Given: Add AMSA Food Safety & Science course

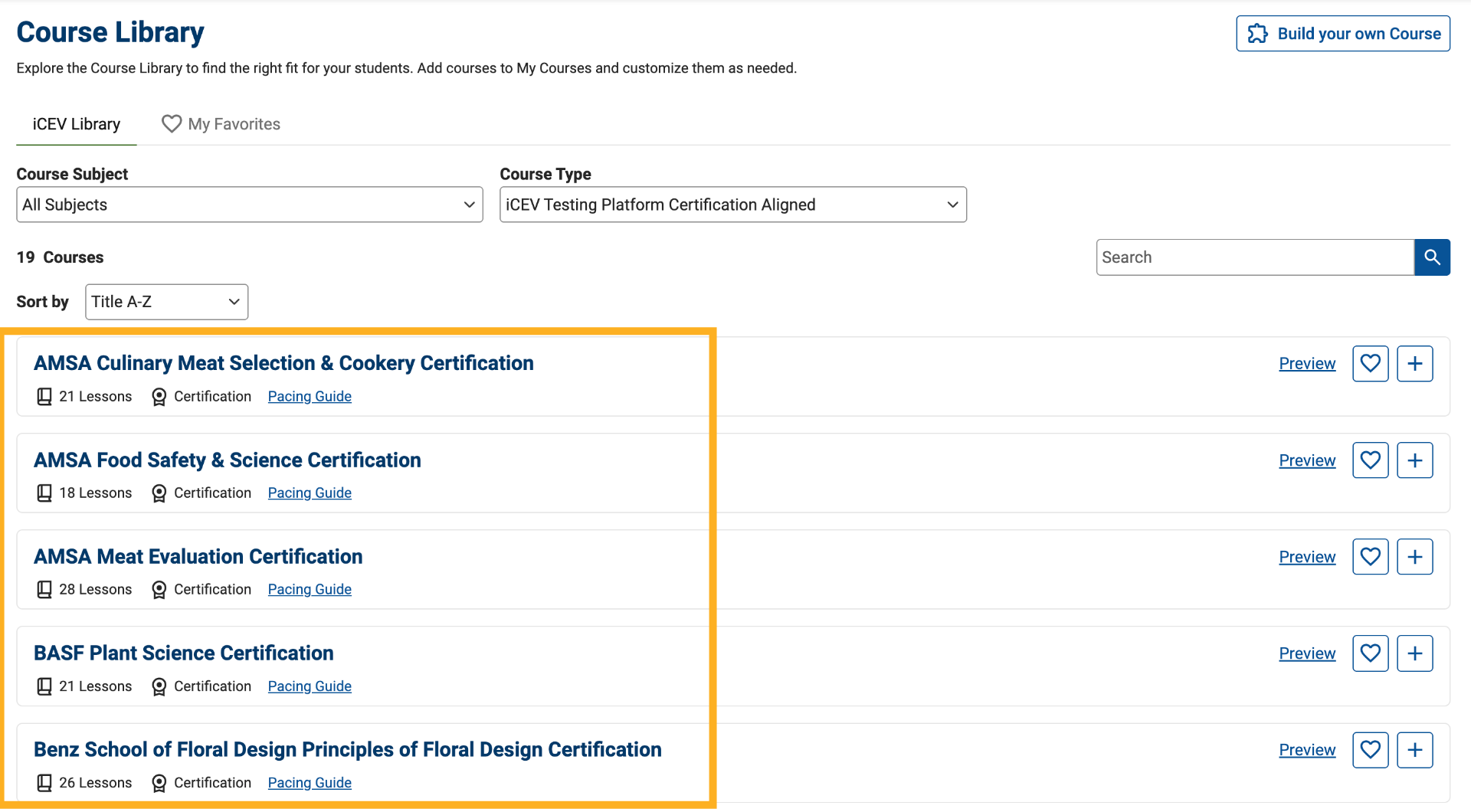Looking at the screenshot, I should pos(1415,460).
